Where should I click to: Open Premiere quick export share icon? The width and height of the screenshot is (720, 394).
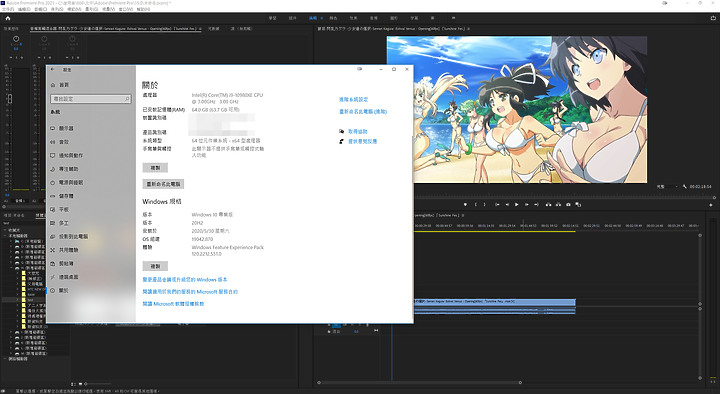[713, 18]
